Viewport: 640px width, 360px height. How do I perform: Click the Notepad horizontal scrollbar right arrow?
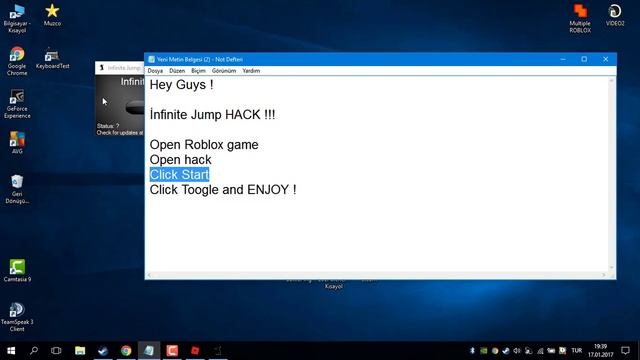pos(604,275)
